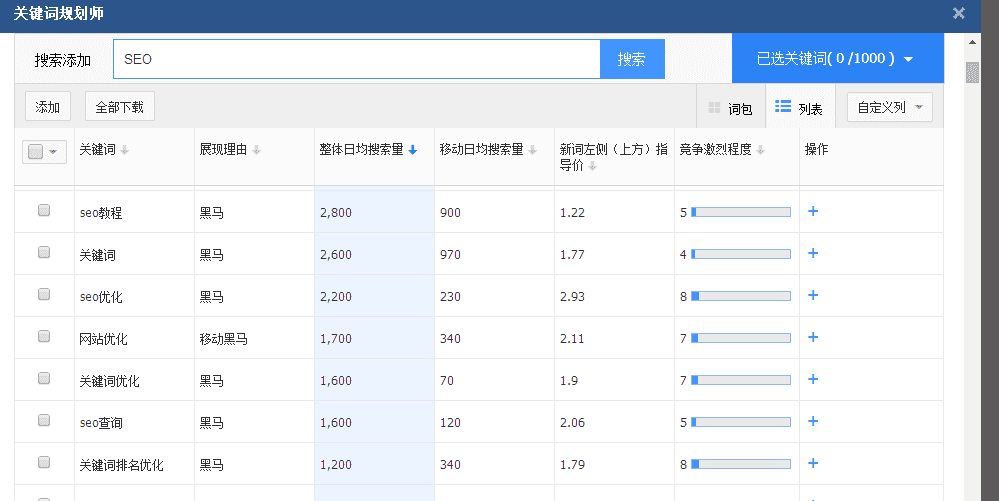The image size is (999, 501).
Task: Click the plus icon for seo教程 row
Action: point(813,211)
